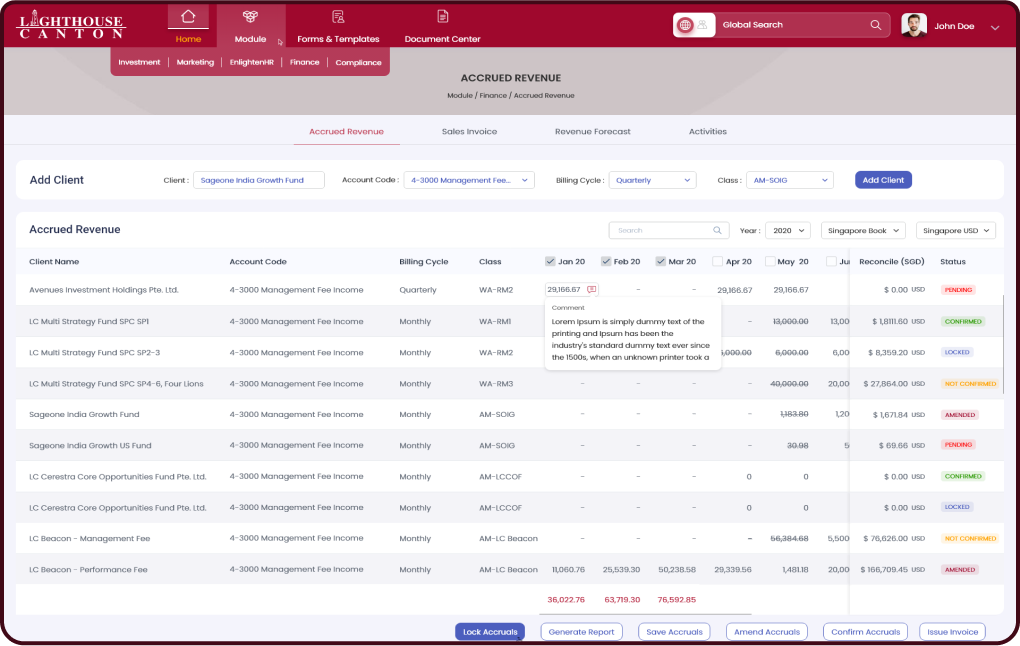Screen dimensions: 1020x646
Task: Click CONFIRMED status for LC Multi Strategy SP1
Action: (x=963, y=321)
